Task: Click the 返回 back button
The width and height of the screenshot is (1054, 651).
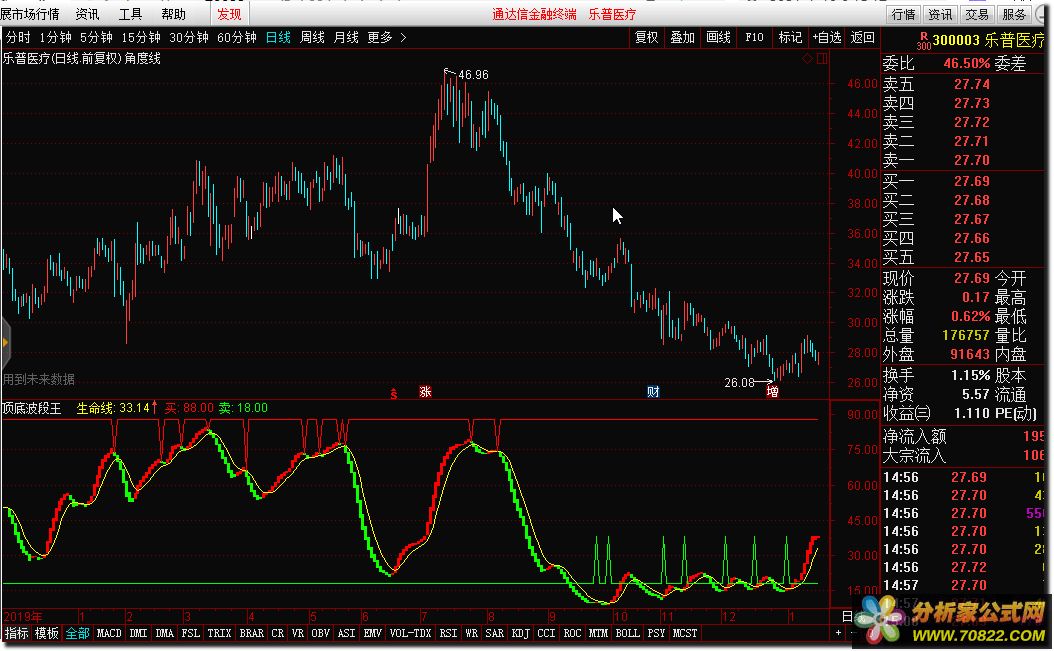Action: click(x=862, y=38)
